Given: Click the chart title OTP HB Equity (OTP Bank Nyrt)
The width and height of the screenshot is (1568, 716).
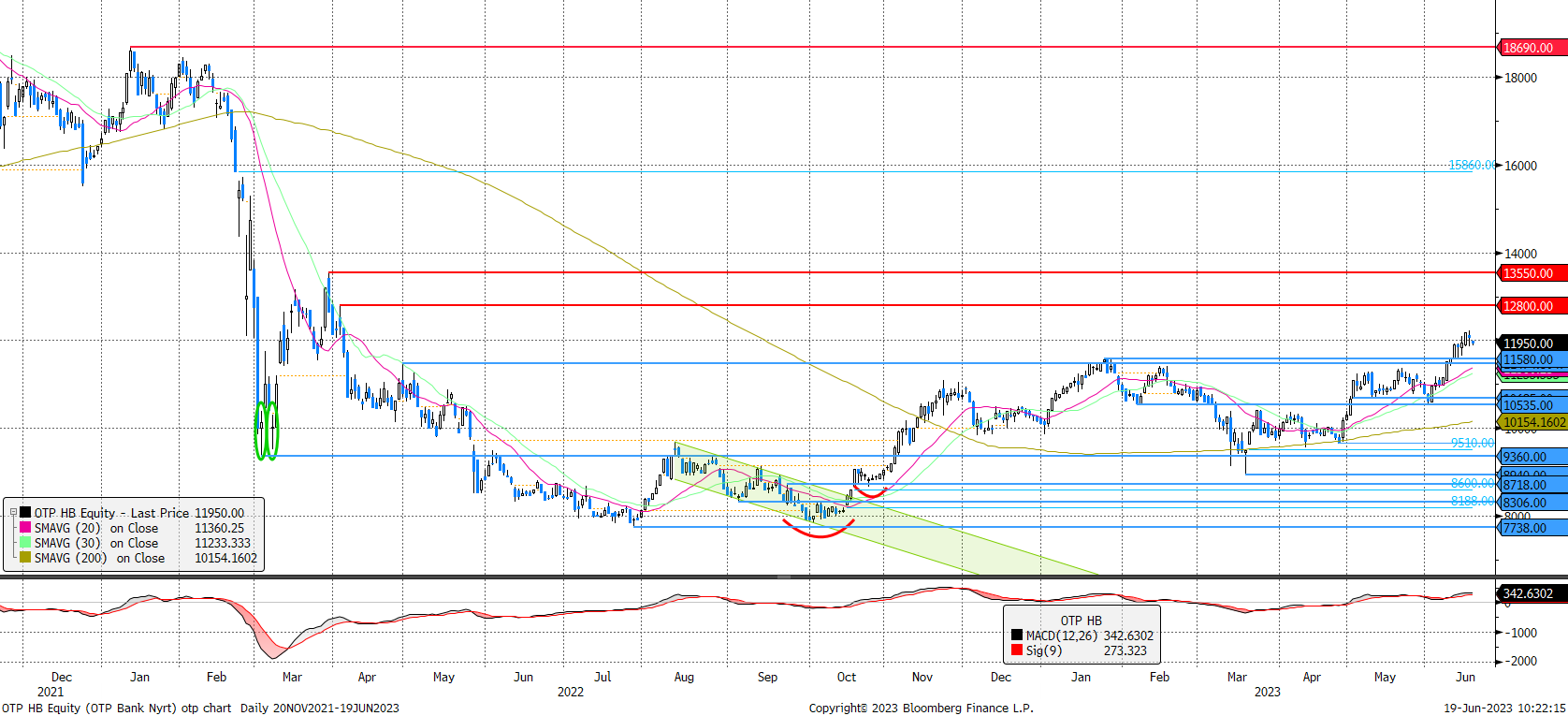Looking at the screenshot, I should pyautogui.click(x=89, y=708).
